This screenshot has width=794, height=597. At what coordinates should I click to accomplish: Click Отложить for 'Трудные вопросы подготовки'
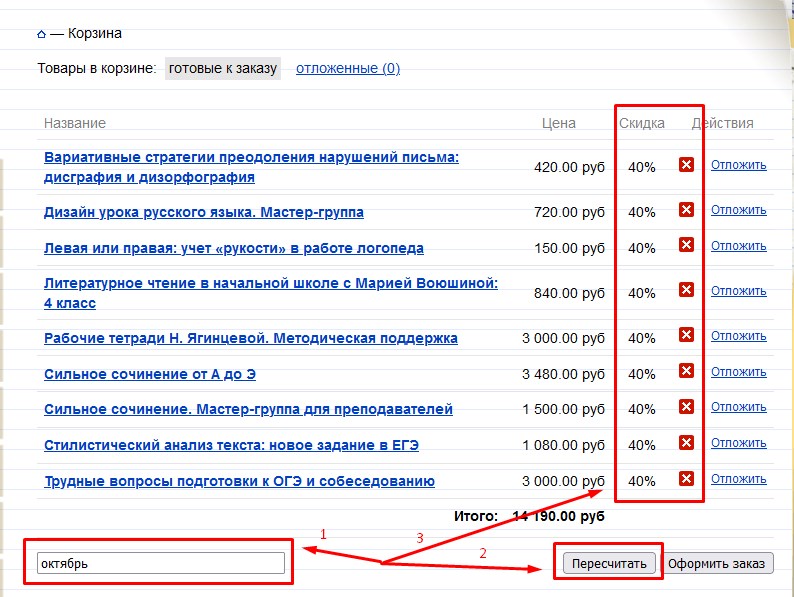click(x=738, y=479)
